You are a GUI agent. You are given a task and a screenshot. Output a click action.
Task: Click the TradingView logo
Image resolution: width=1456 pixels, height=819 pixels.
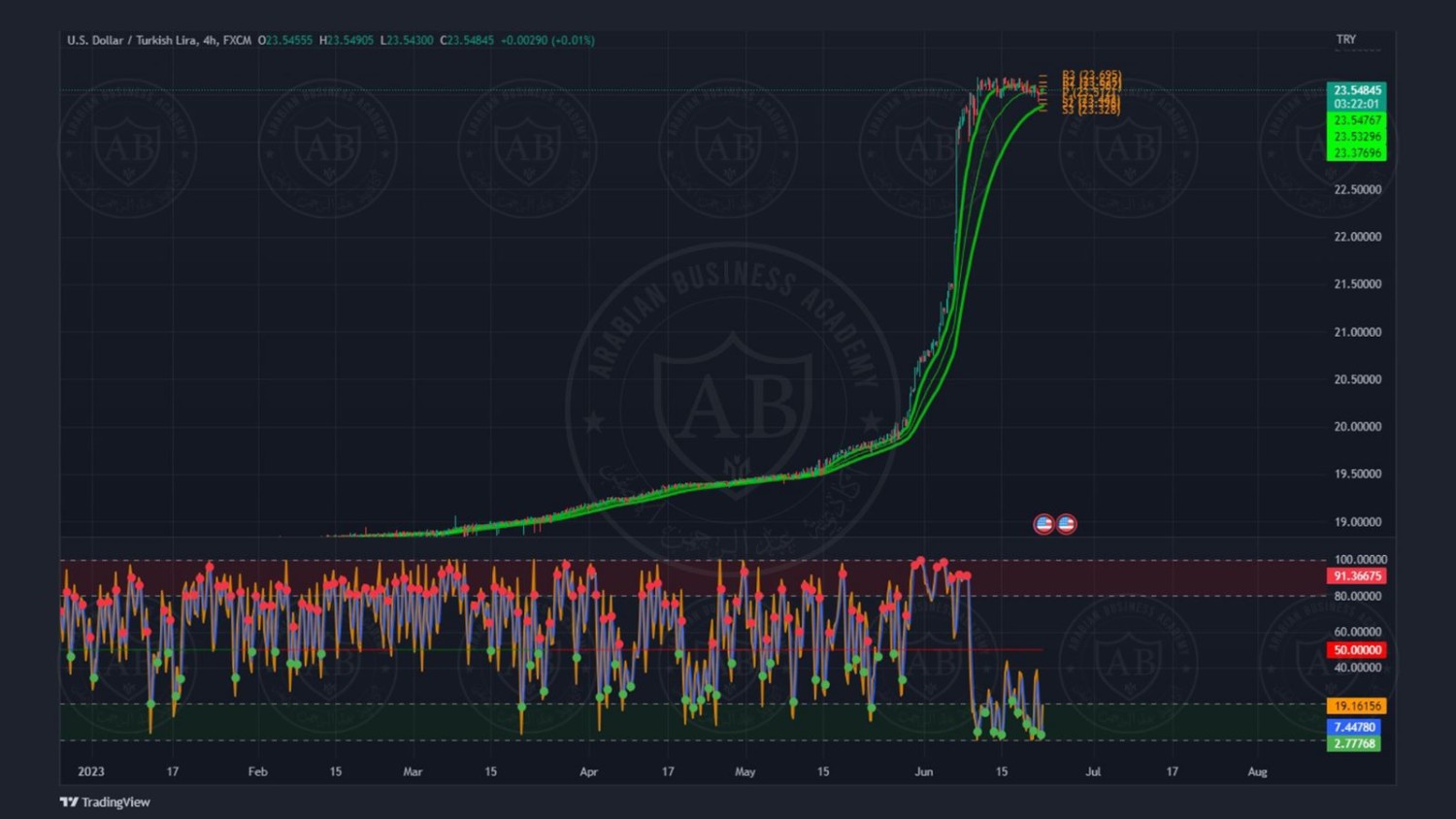tap(105, 802)
